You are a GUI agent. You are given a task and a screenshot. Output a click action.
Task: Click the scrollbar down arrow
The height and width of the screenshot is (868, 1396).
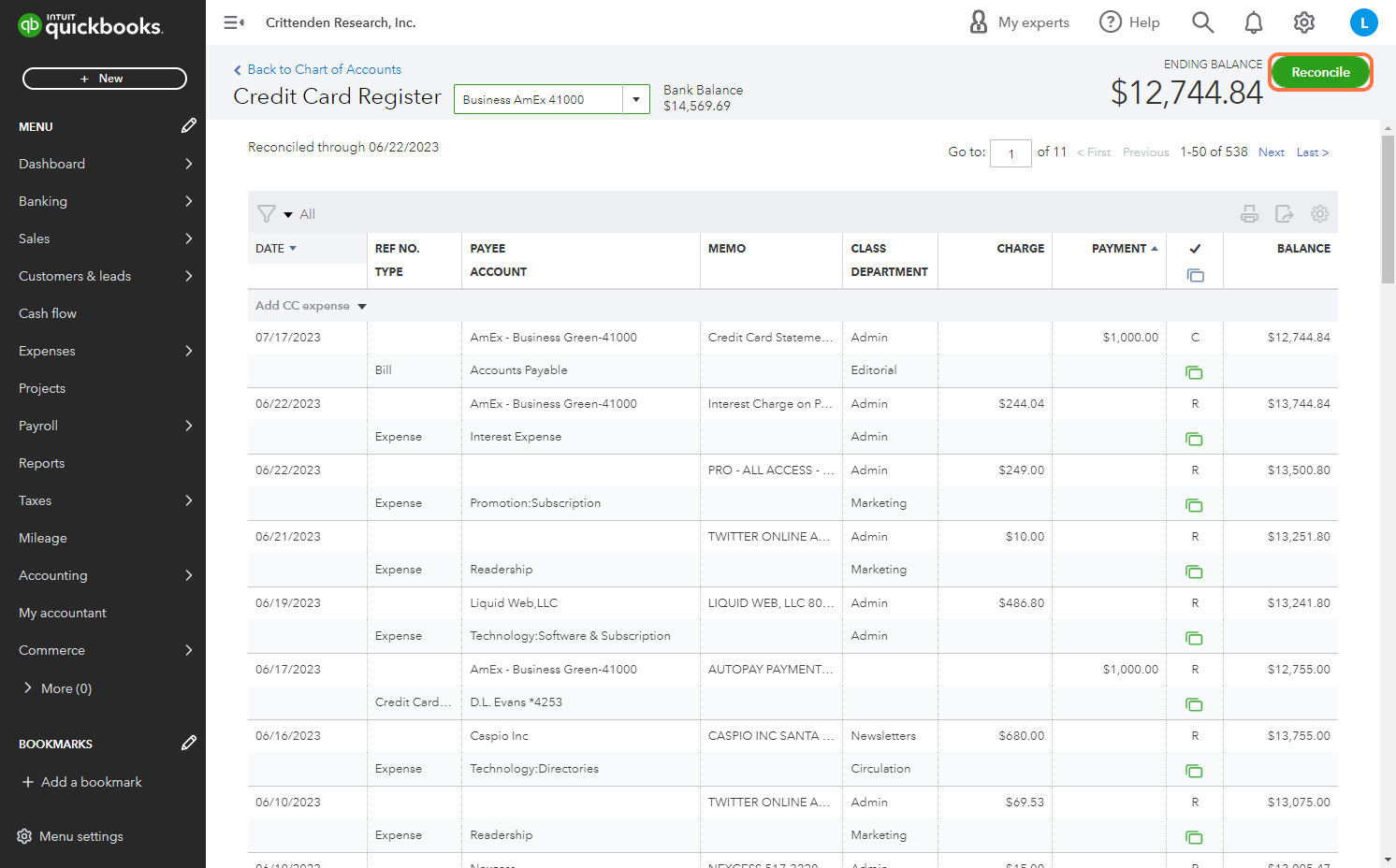click(x=1389, y=860)
